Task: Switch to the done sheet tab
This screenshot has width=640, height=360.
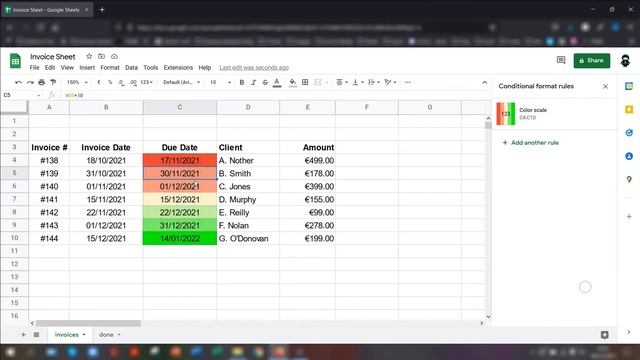Action: click(x=109, y=335)
